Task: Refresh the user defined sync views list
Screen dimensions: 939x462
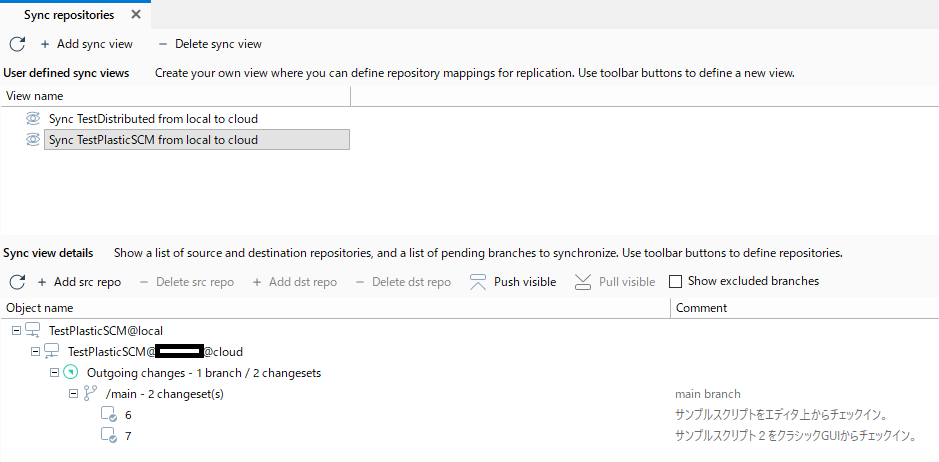Action: [17, 44]
